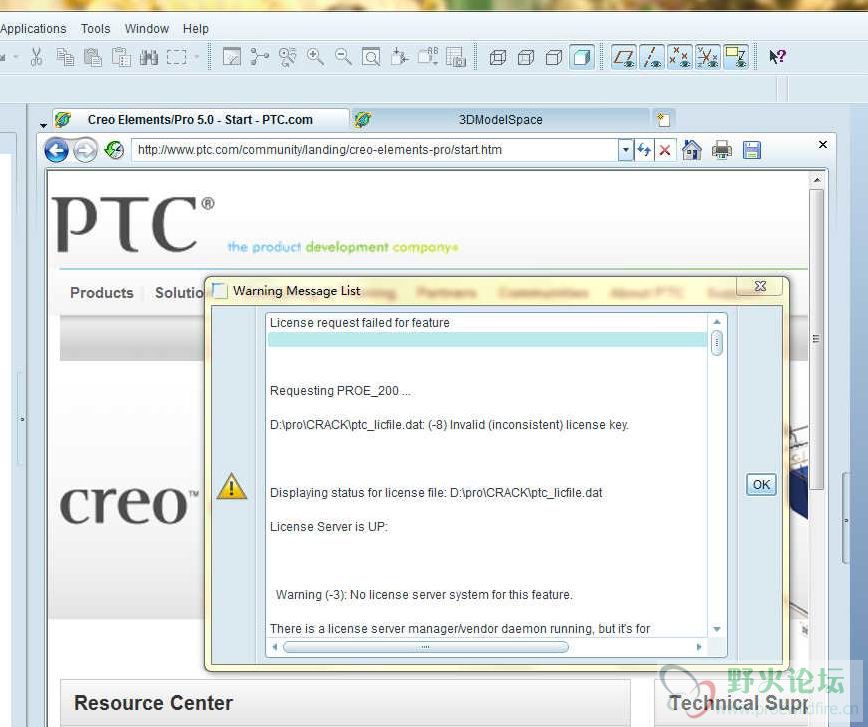Select 'License Server is UP:' line
The image size is (868, 727).
487,527
